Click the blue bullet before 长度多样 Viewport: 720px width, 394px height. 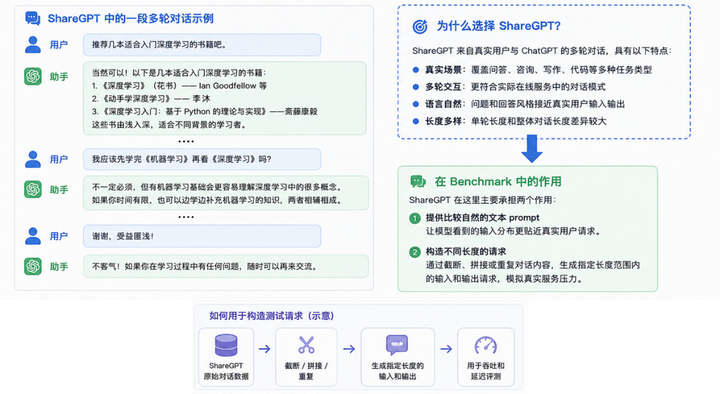pyautogui.click(x=416, y=121)
